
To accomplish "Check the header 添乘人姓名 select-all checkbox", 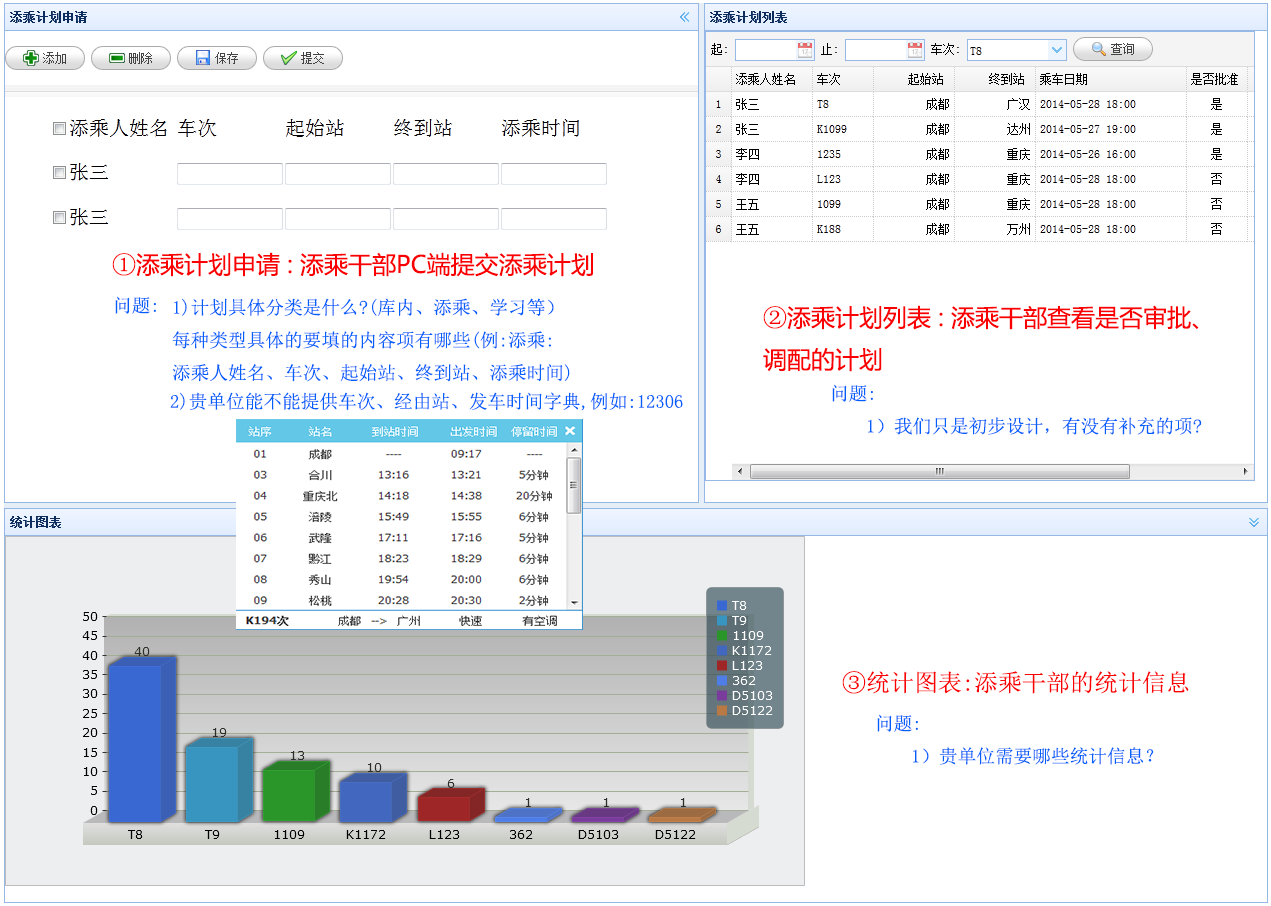I will [59, 129].
